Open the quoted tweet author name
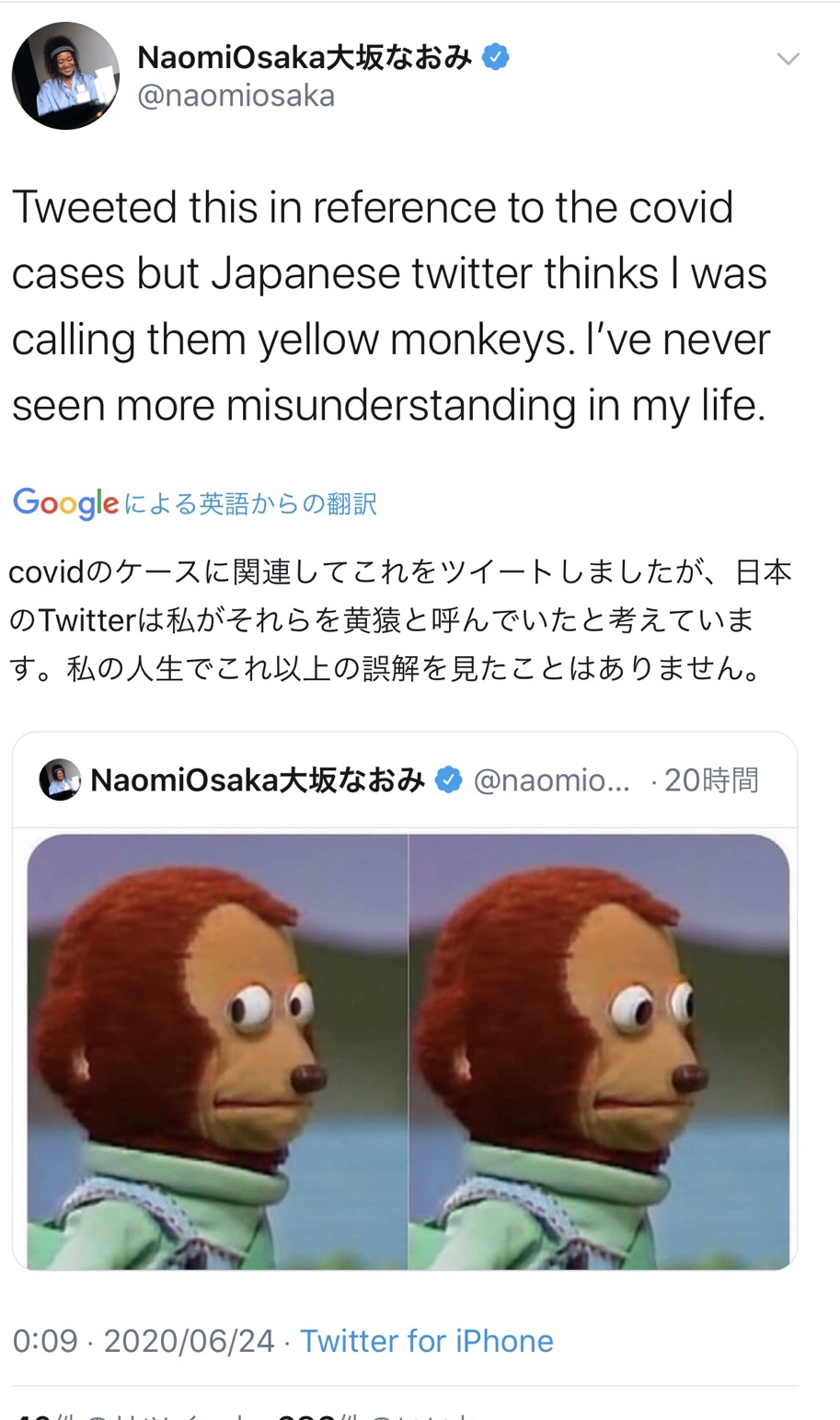 click(x=258, y=780)
